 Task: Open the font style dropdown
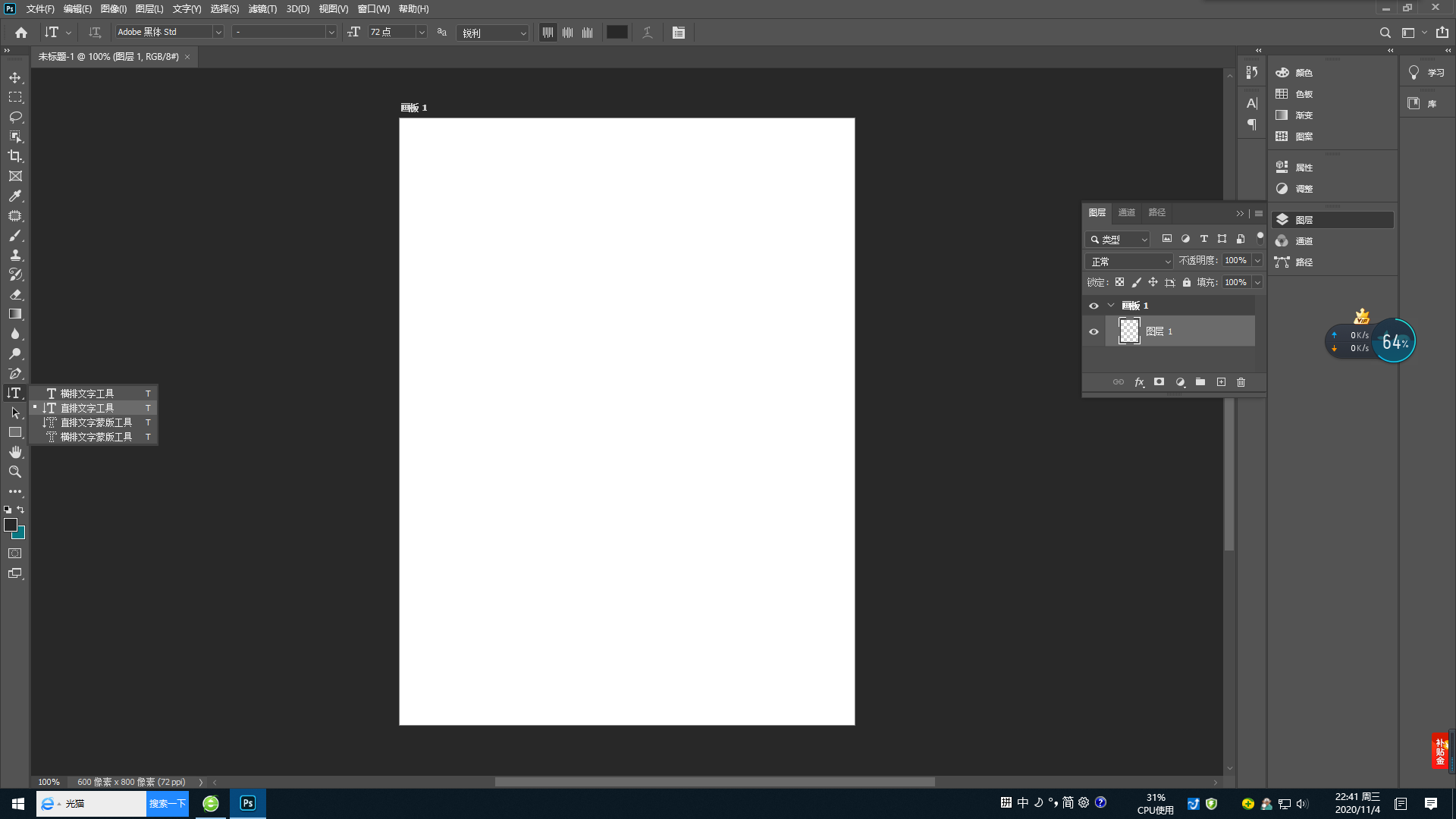[331, 33]
